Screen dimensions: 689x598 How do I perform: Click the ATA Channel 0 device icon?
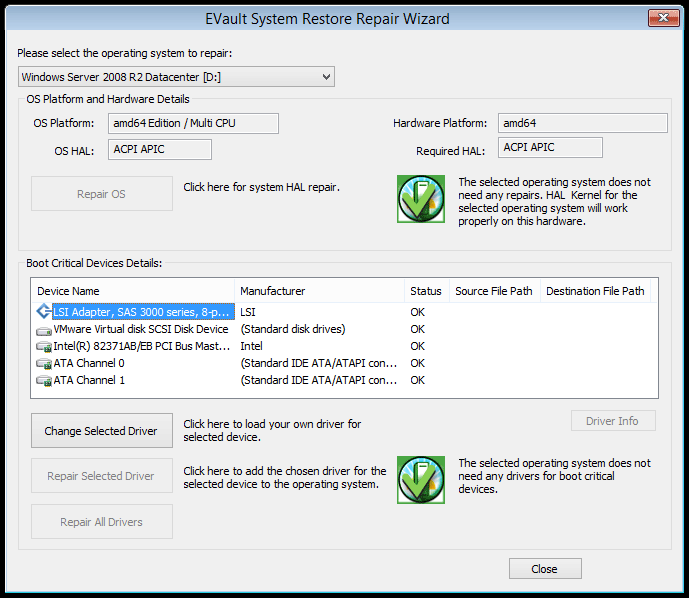point(44,364)
